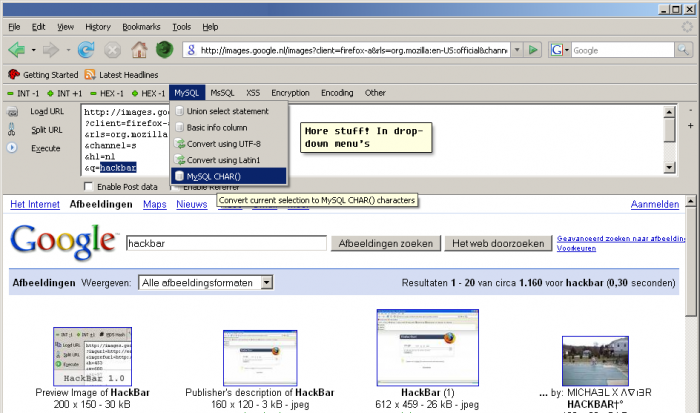The width and height of the screenshot is (700, 413).
Task: Click the Stop loading icon
Action: click(x=112, y=50)
